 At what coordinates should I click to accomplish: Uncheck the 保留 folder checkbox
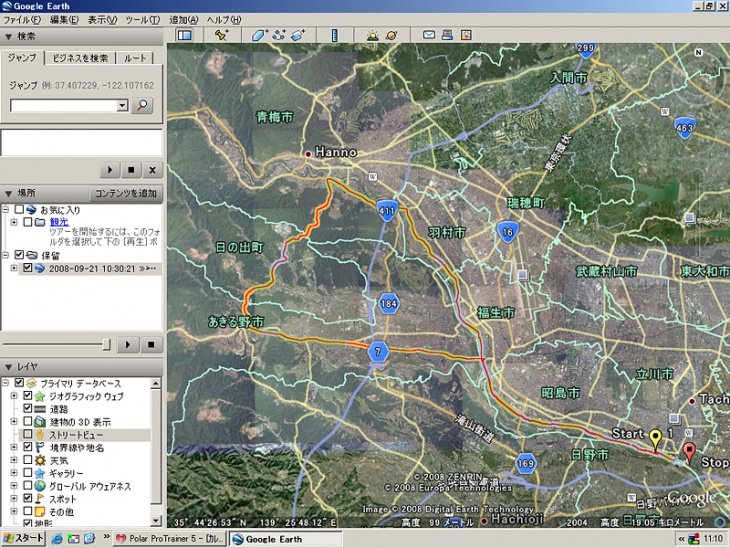[19, 255]
